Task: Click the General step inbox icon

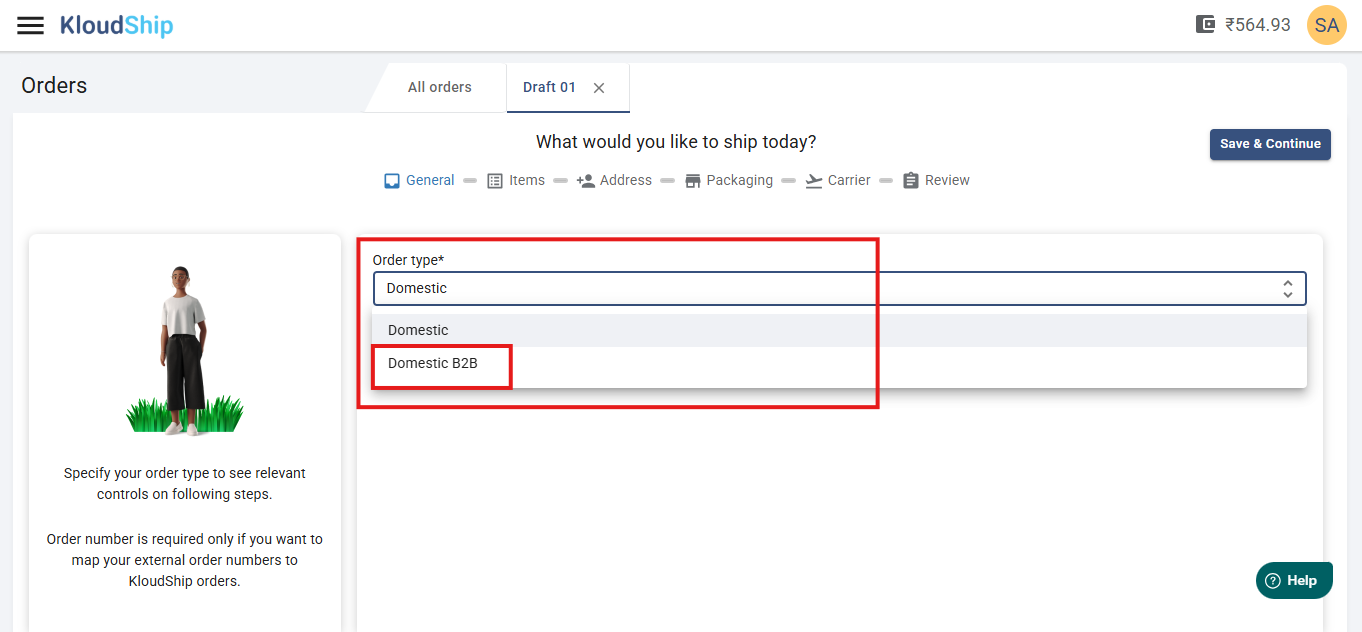Action: click(392, 181)
